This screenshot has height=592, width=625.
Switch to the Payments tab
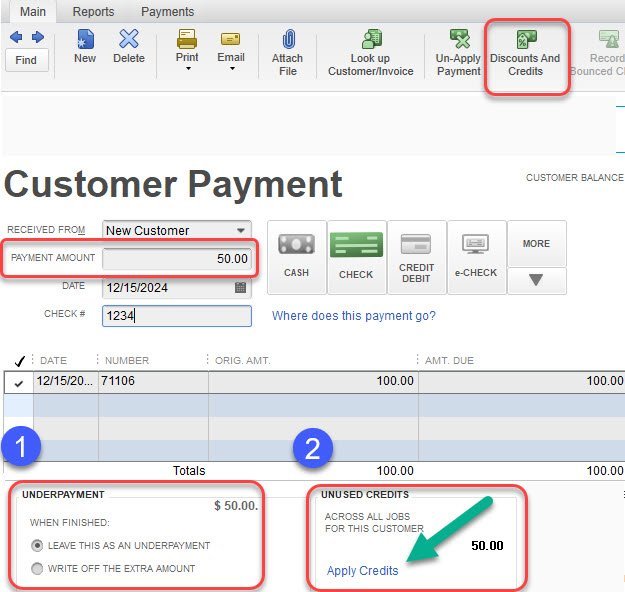(167, 12)
